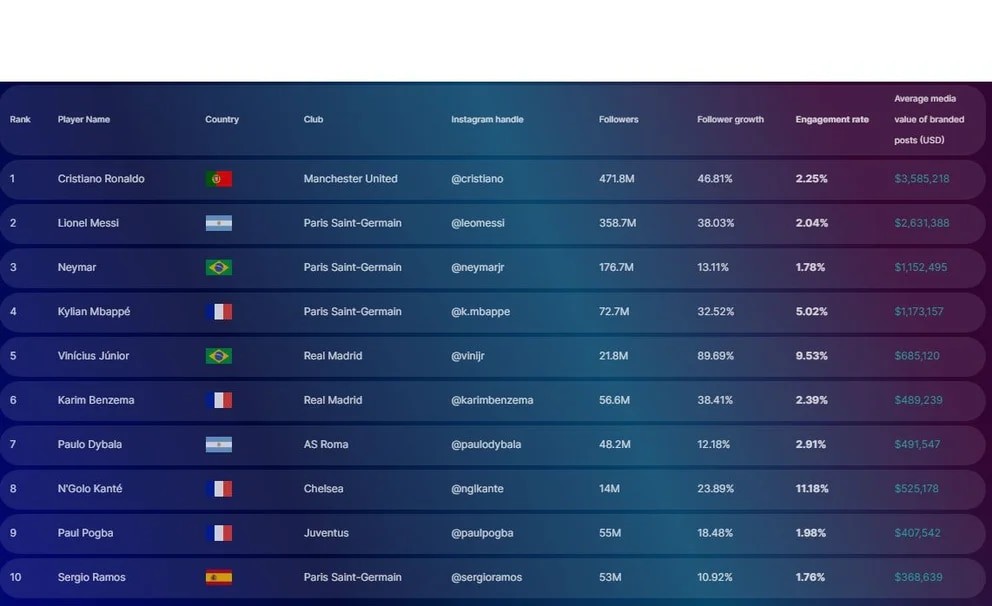This screenshot has width=992, height=606.
Task: Select the player name Sergio Ramos
Action: (x=92, y=577)
